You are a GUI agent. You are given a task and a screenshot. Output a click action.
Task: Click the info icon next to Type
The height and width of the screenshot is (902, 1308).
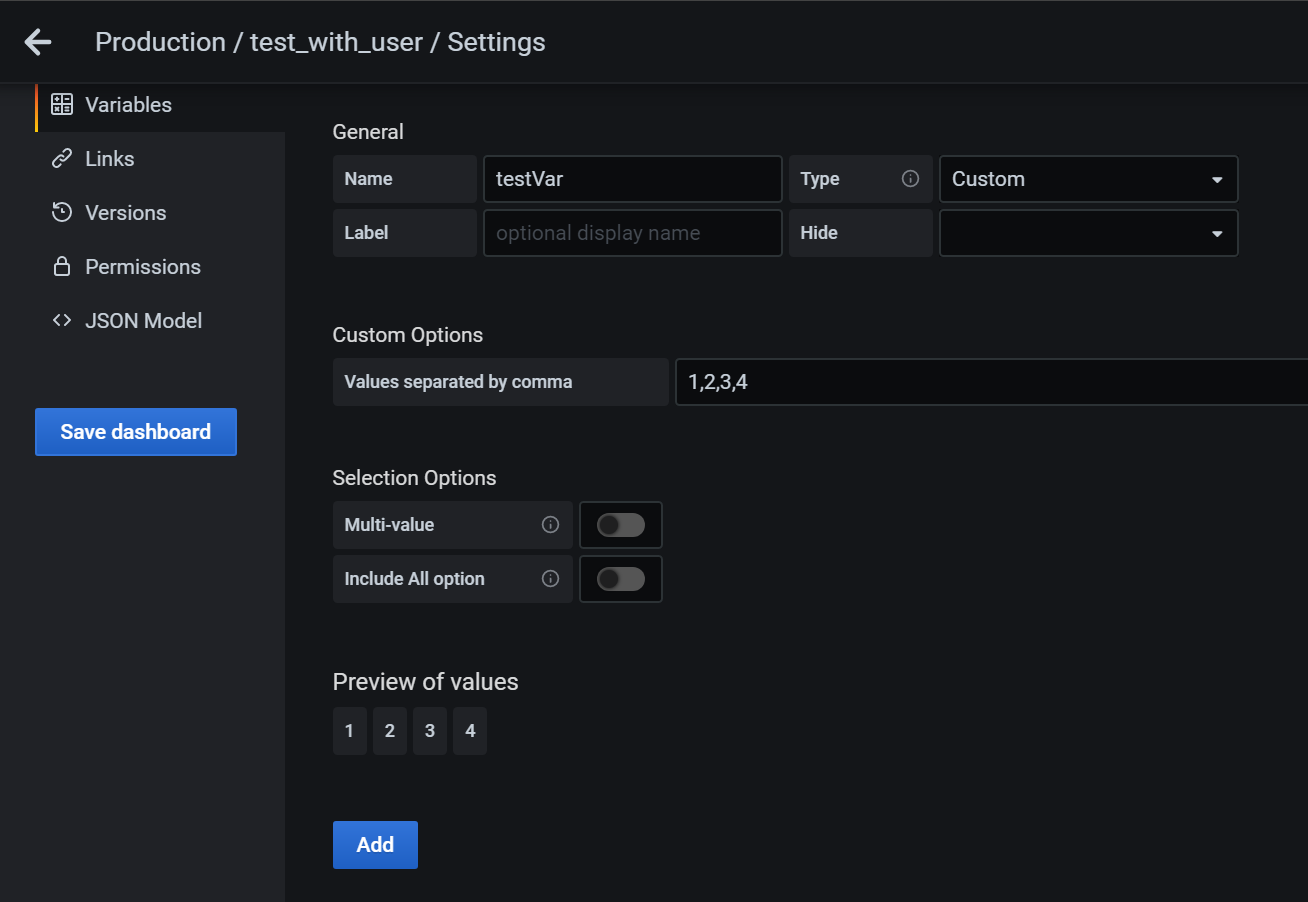pos(910,178)
